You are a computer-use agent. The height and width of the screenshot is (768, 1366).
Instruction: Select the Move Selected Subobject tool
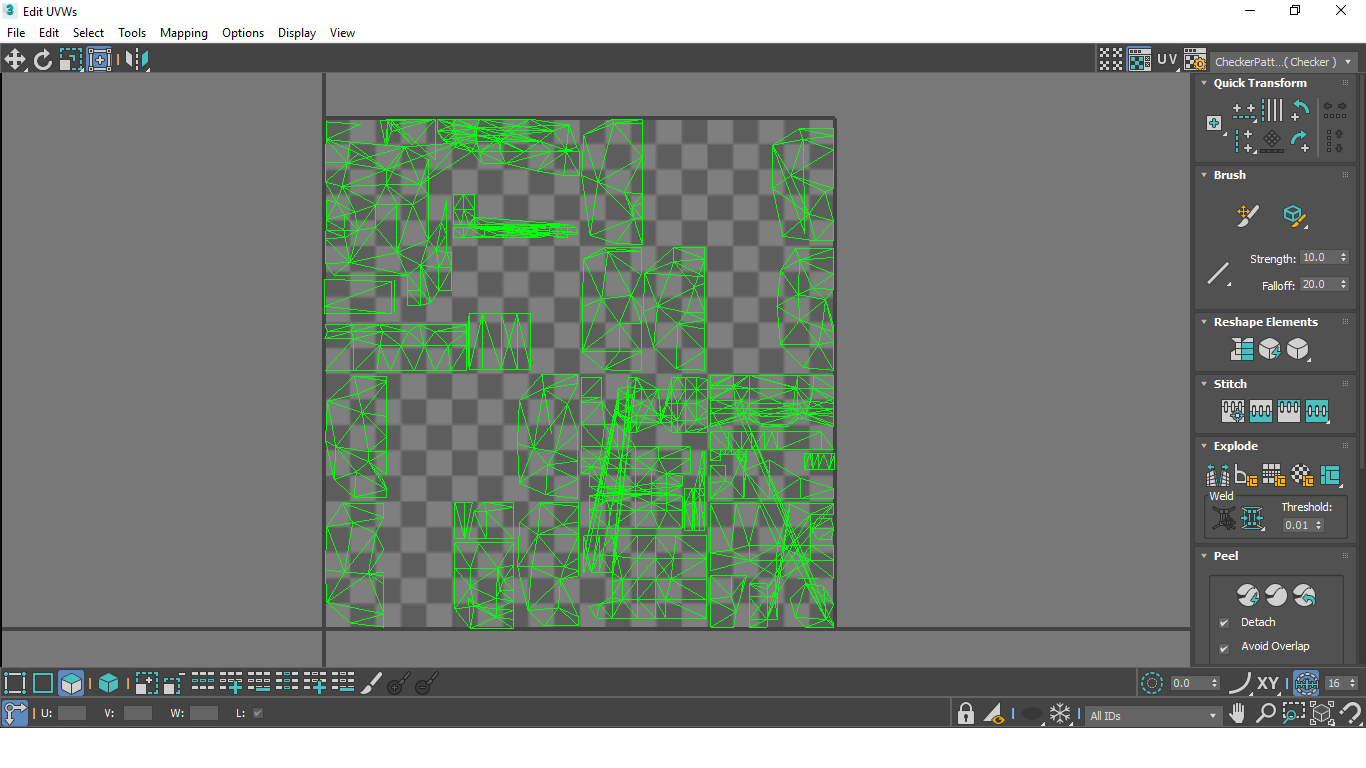point(15,60)
